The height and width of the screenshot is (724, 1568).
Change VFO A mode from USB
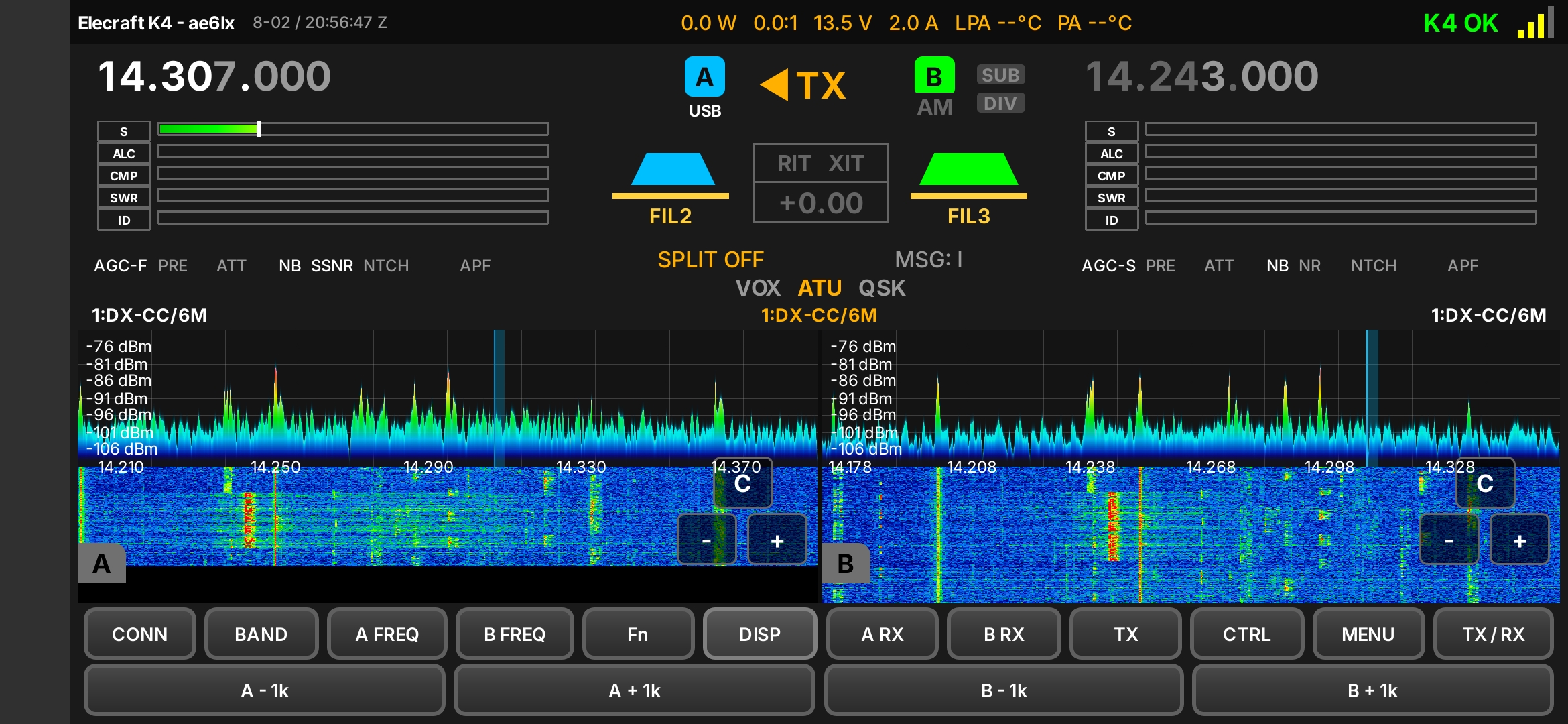point(705,111)
